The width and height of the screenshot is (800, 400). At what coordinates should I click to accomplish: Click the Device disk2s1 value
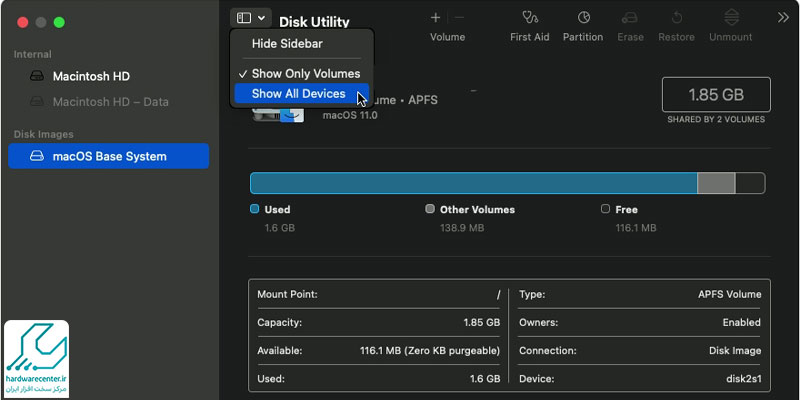coord(744,379)
